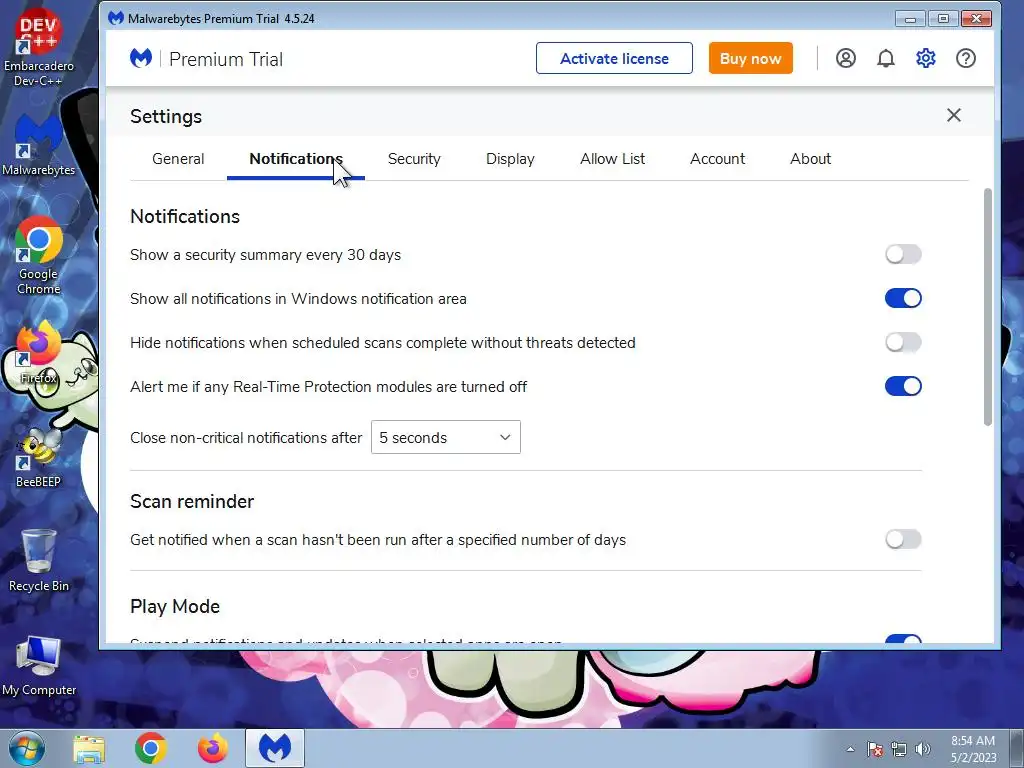Click the Buy now button
Viewport: 1024px width, 768px height.
[750, 59]
